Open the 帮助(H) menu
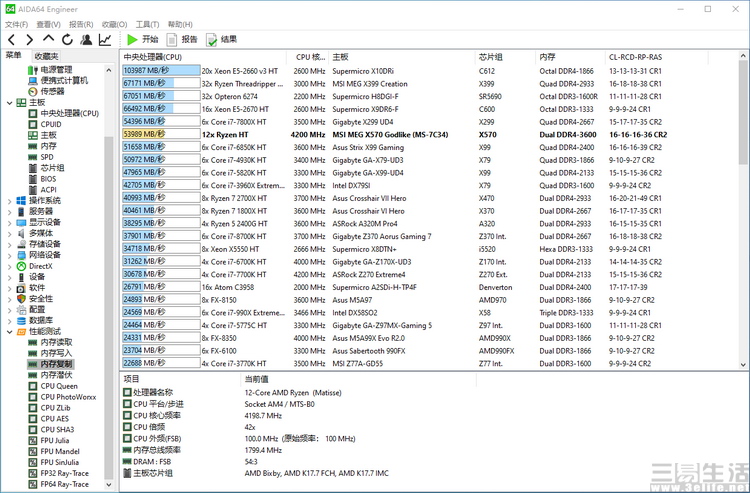Viewport: 750px width, 493px height. pos(180,24)
